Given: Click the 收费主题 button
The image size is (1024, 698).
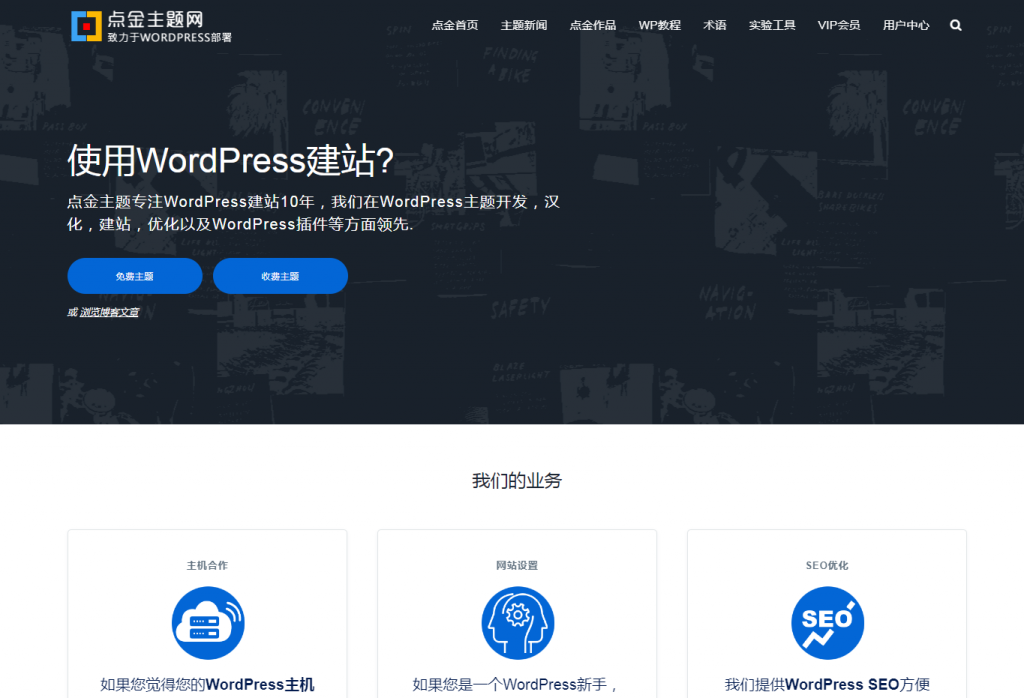Looking at the screenshot, I should pos(280,276).
